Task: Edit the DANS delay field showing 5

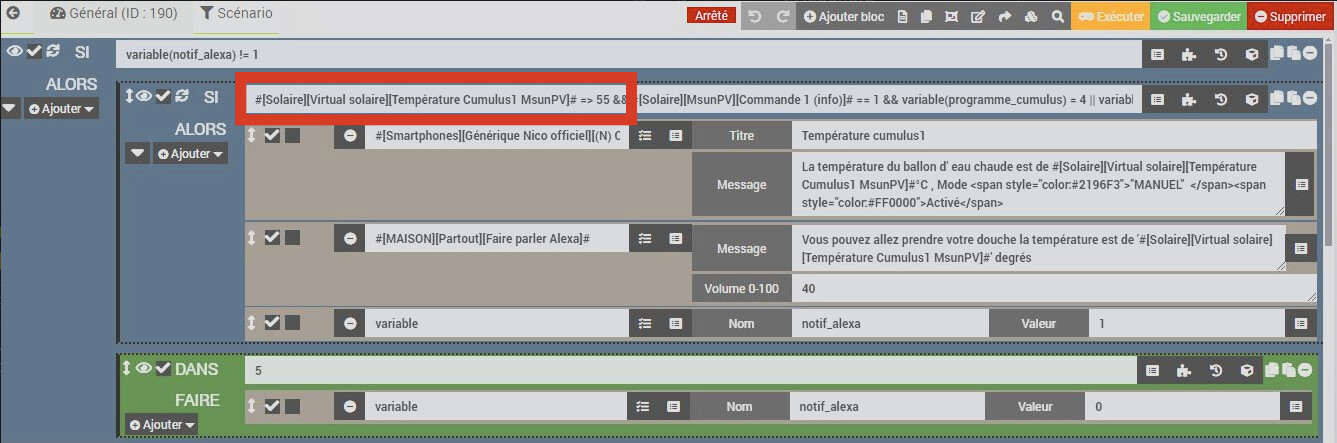Action: pos(690,370)
